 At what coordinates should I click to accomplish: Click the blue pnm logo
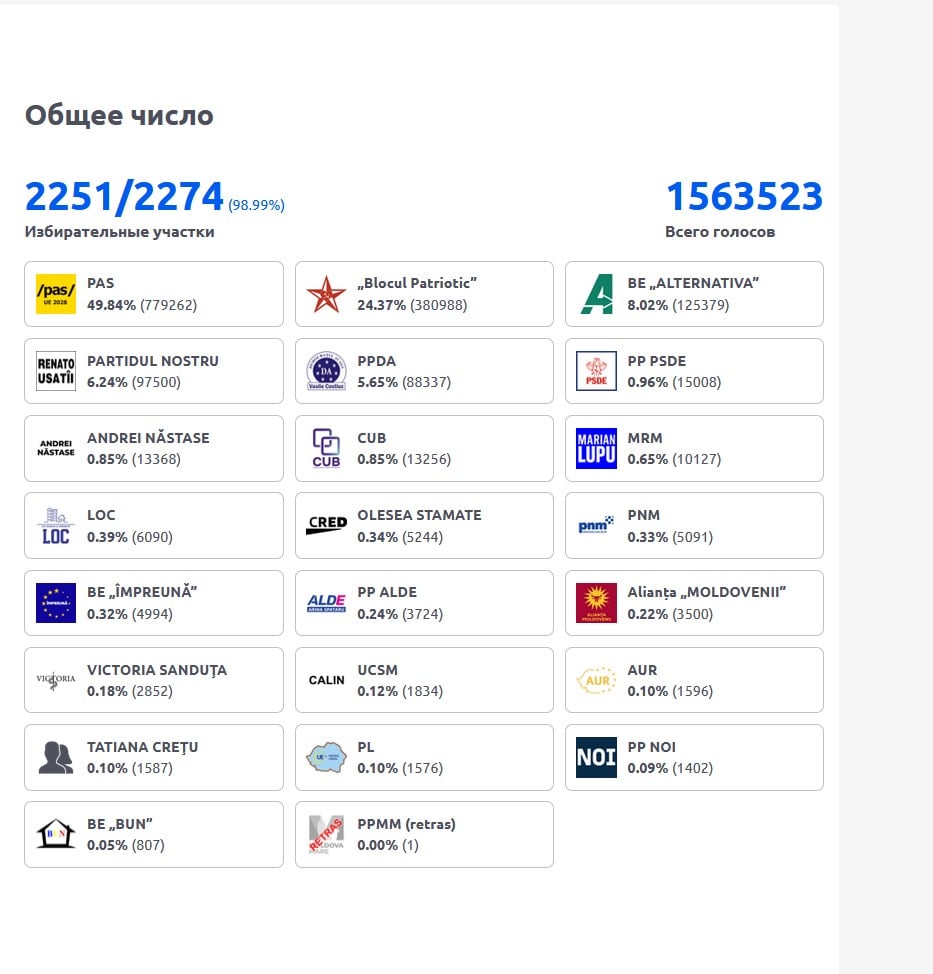click(x=596, y=526)
